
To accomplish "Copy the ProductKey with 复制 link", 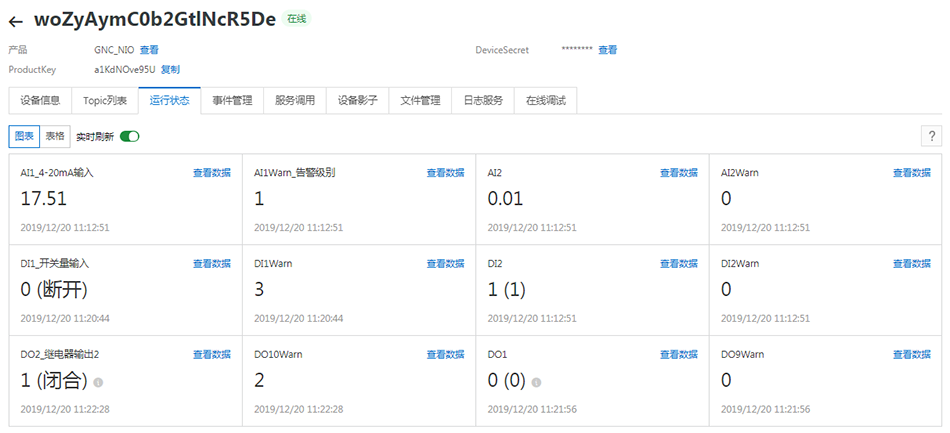I will click(170, 70).
